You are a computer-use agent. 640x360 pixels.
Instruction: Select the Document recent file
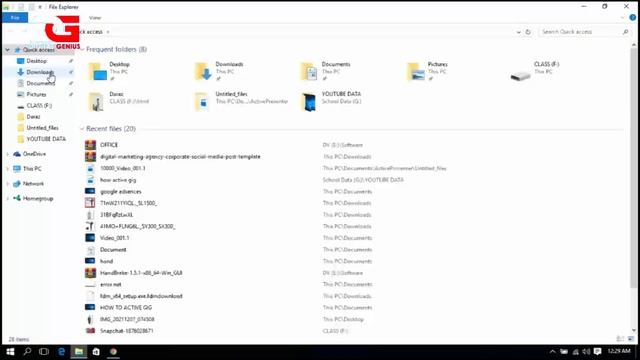113,249
